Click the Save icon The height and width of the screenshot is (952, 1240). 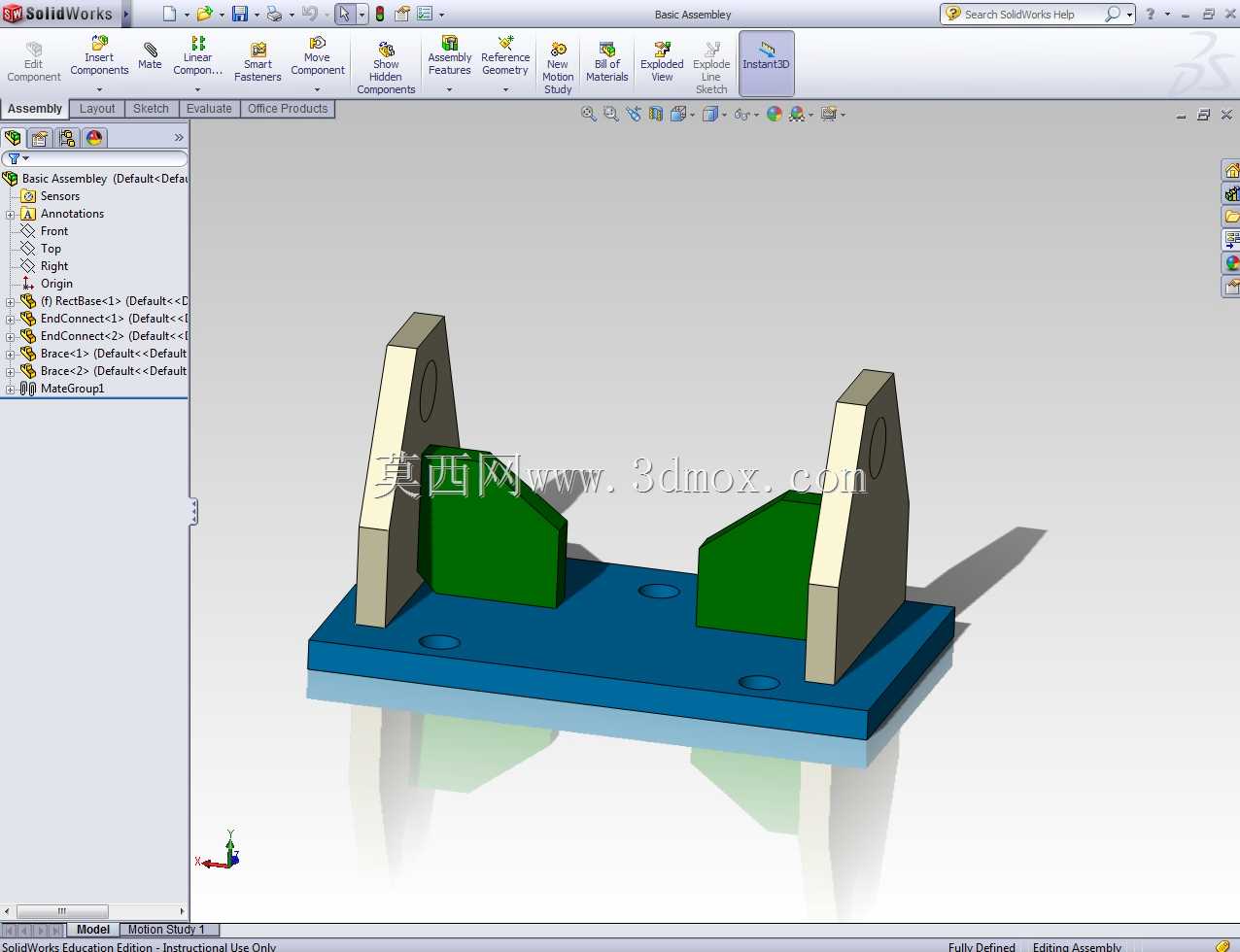[239, 14]
